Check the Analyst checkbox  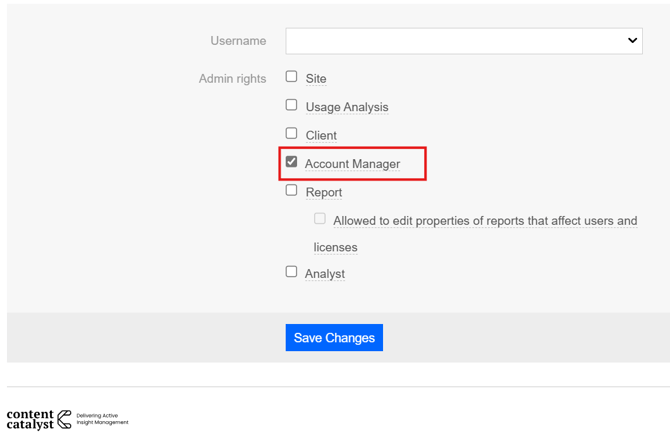[292, 272]
